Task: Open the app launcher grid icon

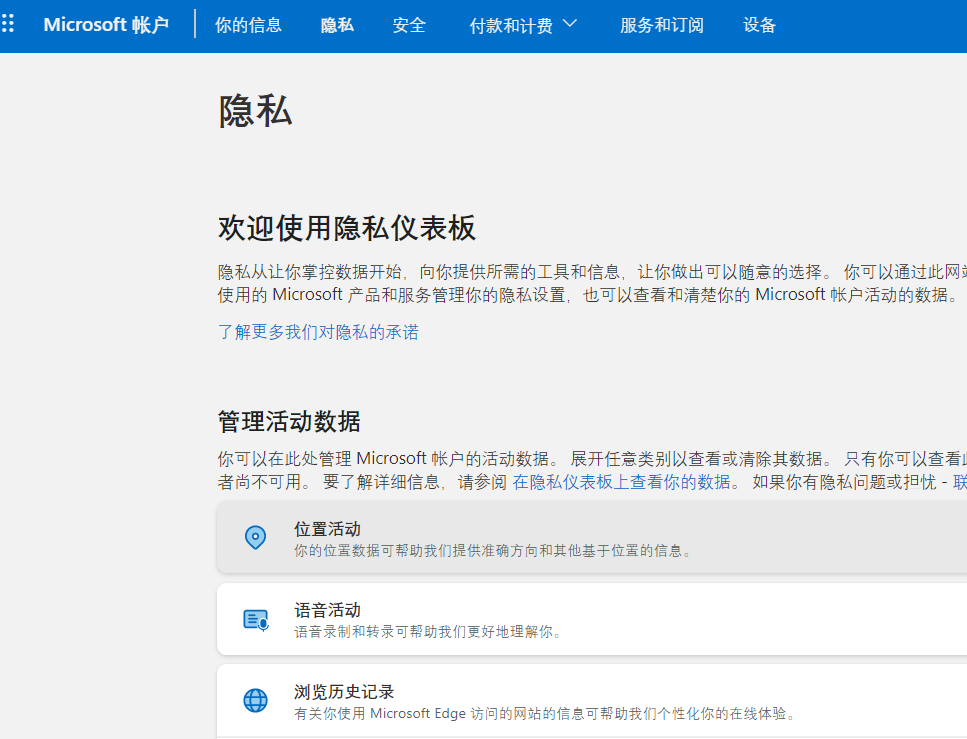Action: click(9, 25)
